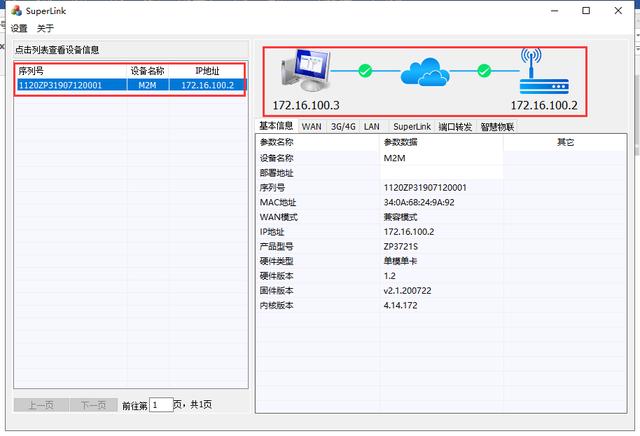Click the IP地址 column header in device list

(207, 71)
